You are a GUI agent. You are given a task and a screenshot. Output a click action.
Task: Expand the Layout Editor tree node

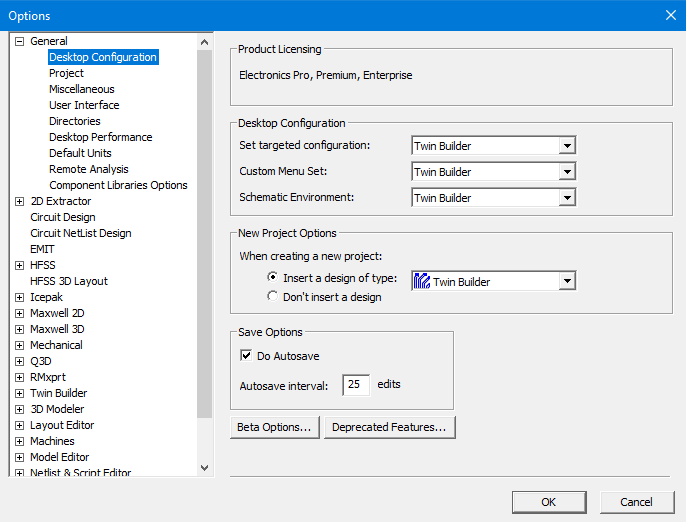click(x=20, y=425)
